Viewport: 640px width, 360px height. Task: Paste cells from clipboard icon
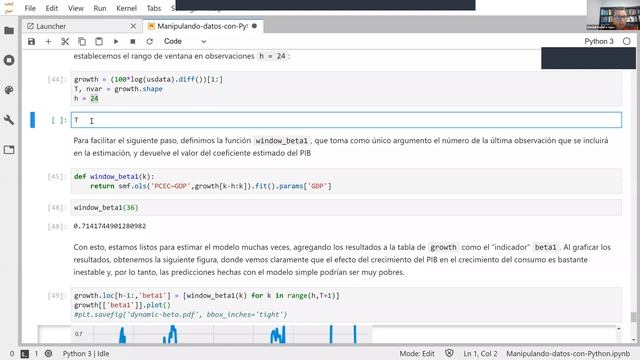coord(99,42)
